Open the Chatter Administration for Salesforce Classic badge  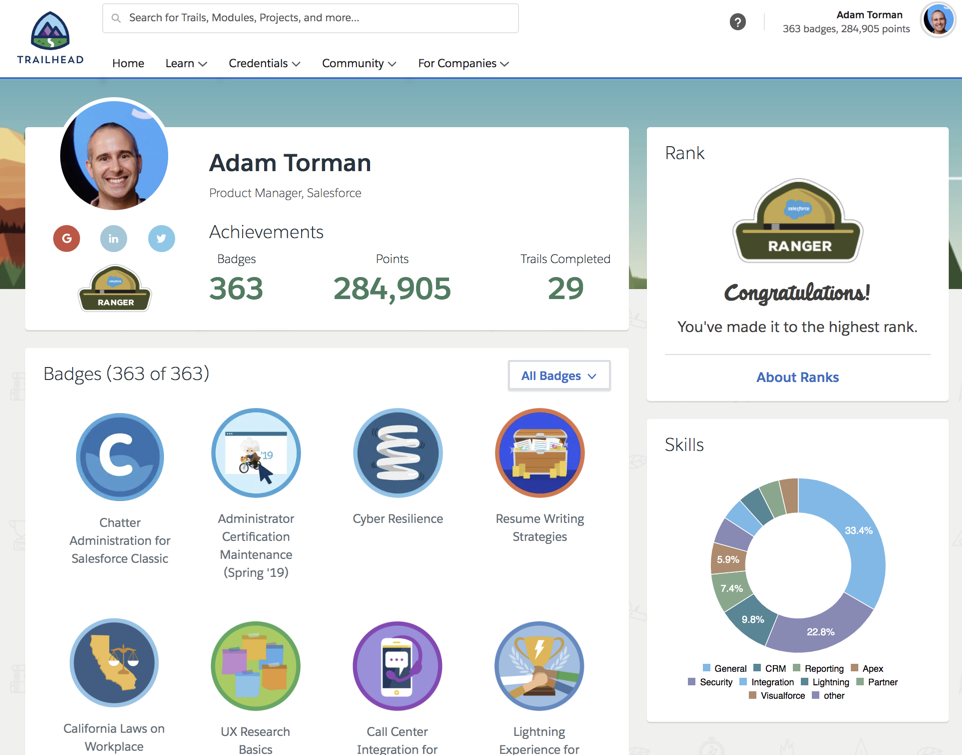tap(119, 453)
